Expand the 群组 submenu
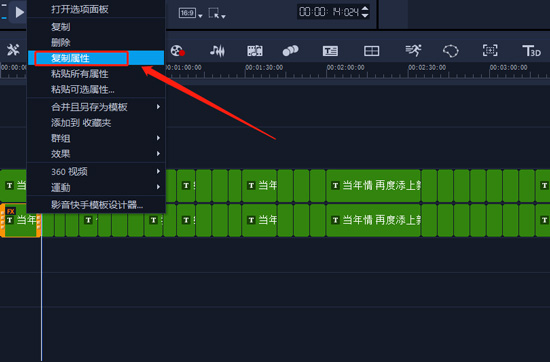550x362 pixels. click(96, 138)
